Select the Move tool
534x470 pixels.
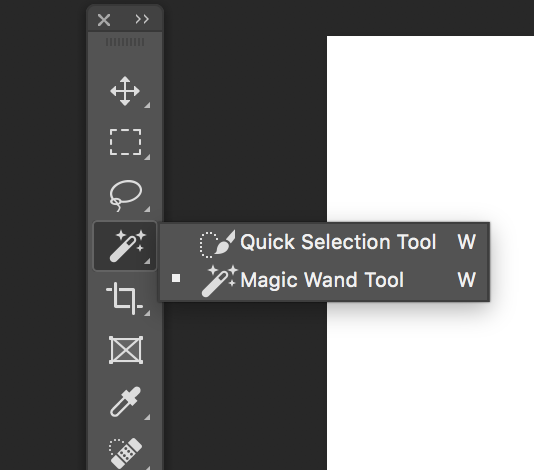click(125, 91)
